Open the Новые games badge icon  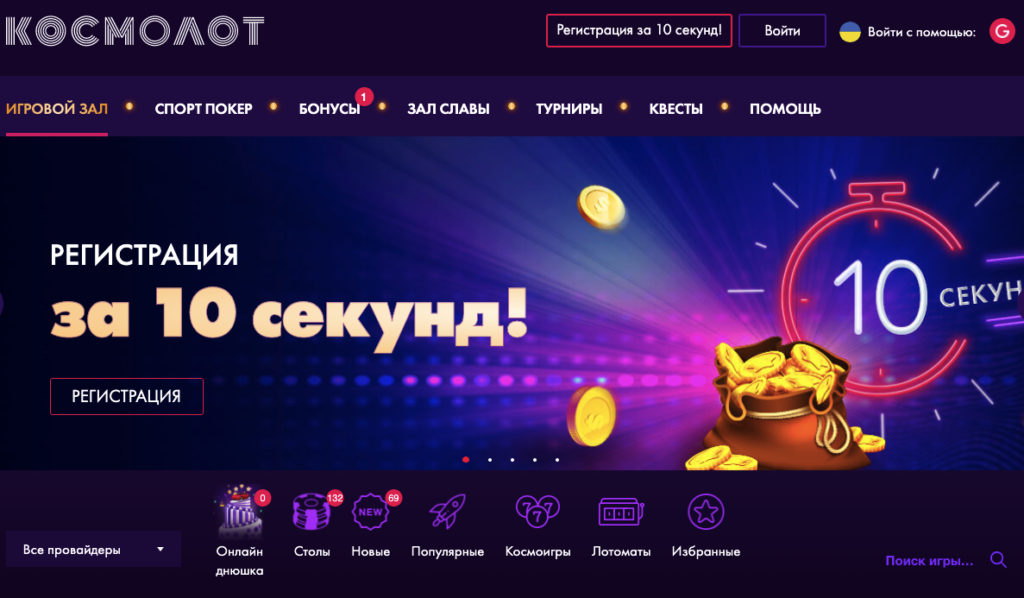click(x=370, y=511)
